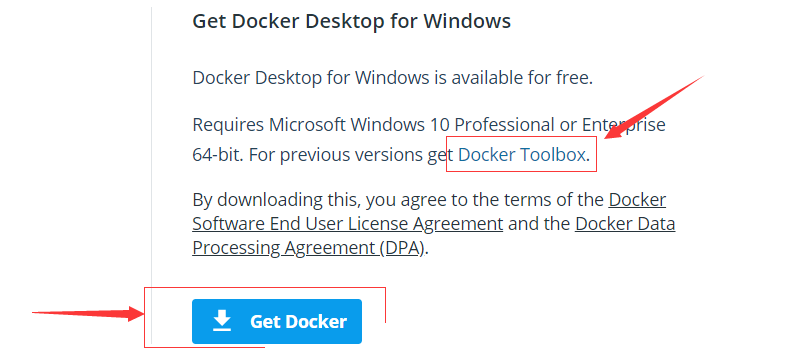Click the "64-bit. For previous versions" text
The width and height of the screenshot is (797, 362).
coord(308,155)
